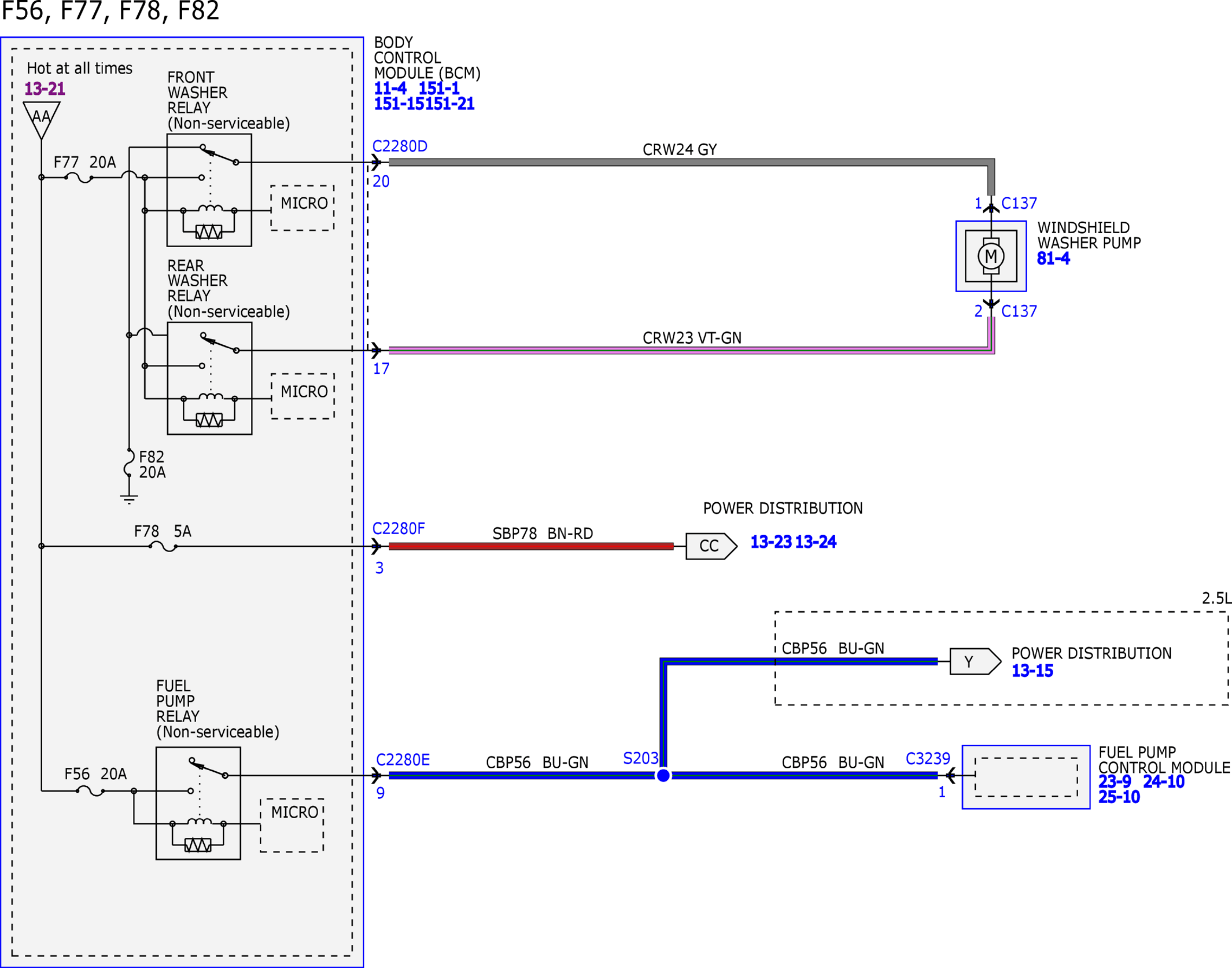Select the gray CRW24 GY wire

(688, 163)
